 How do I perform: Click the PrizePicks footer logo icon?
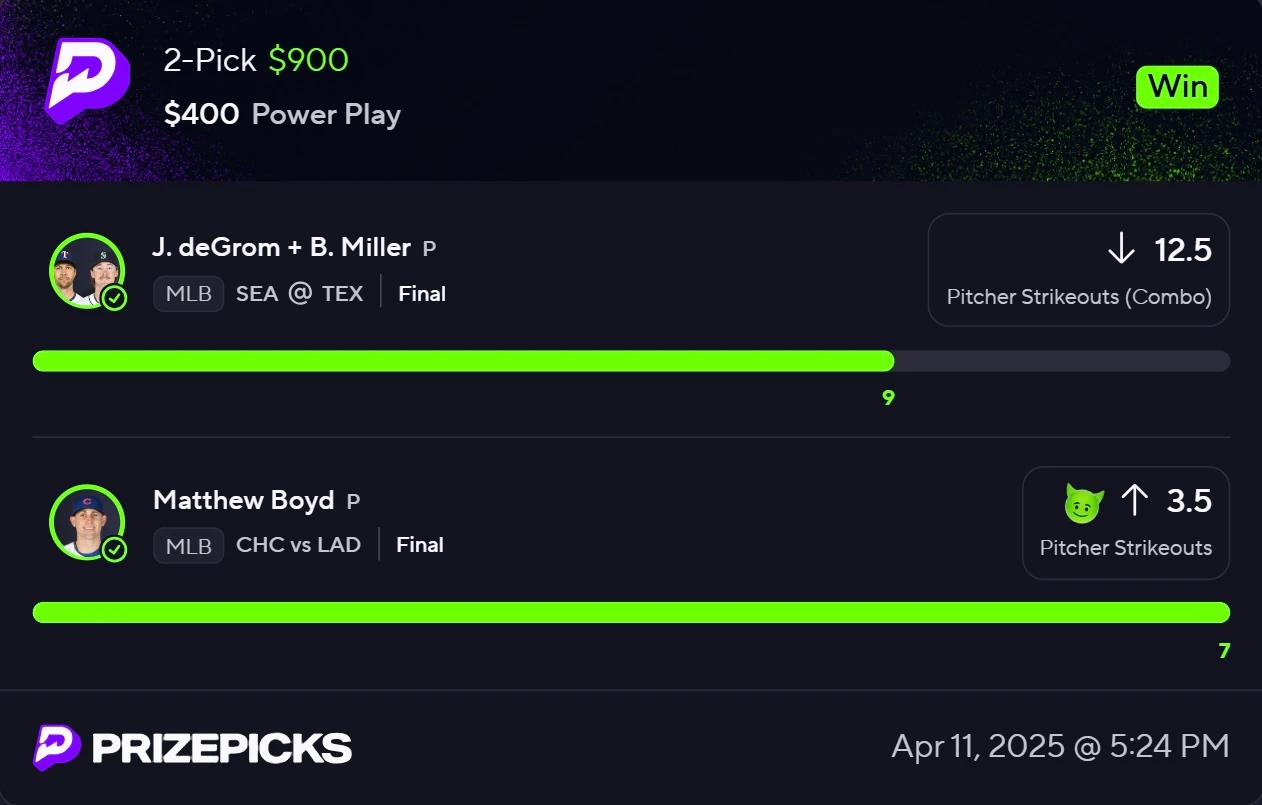tap(57, 747)
